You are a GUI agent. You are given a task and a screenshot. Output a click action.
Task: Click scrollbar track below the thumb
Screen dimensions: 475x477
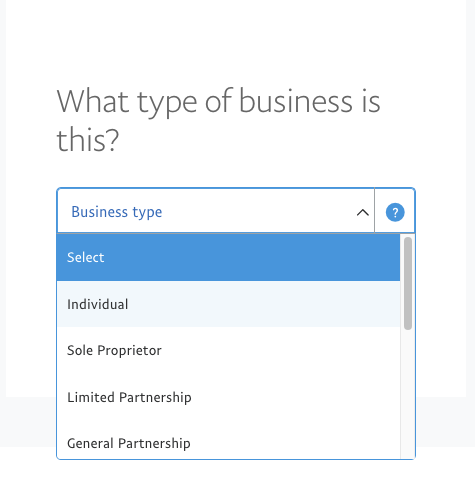[408, 393]
